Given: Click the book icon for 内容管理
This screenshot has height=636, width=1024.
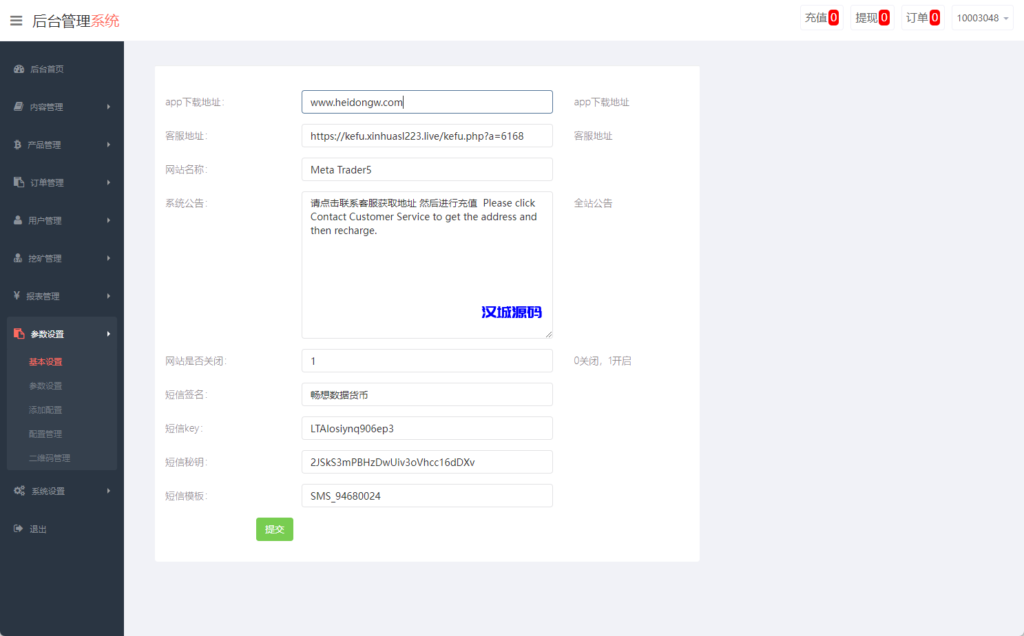Looking at the screenshot, I should click(18, 107).
